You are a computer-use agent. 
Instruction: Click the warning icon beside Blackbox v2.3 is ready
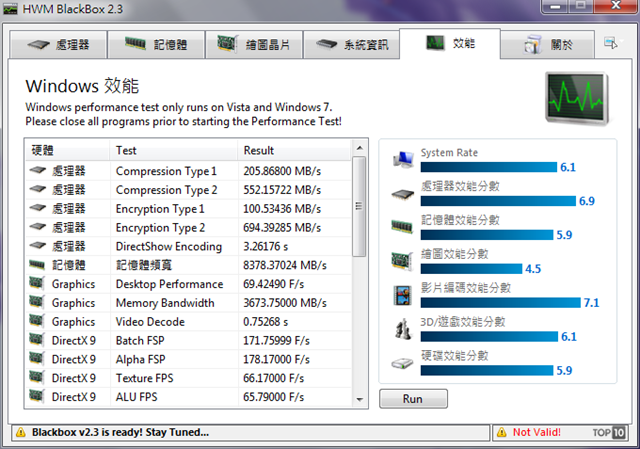(20, 433)
